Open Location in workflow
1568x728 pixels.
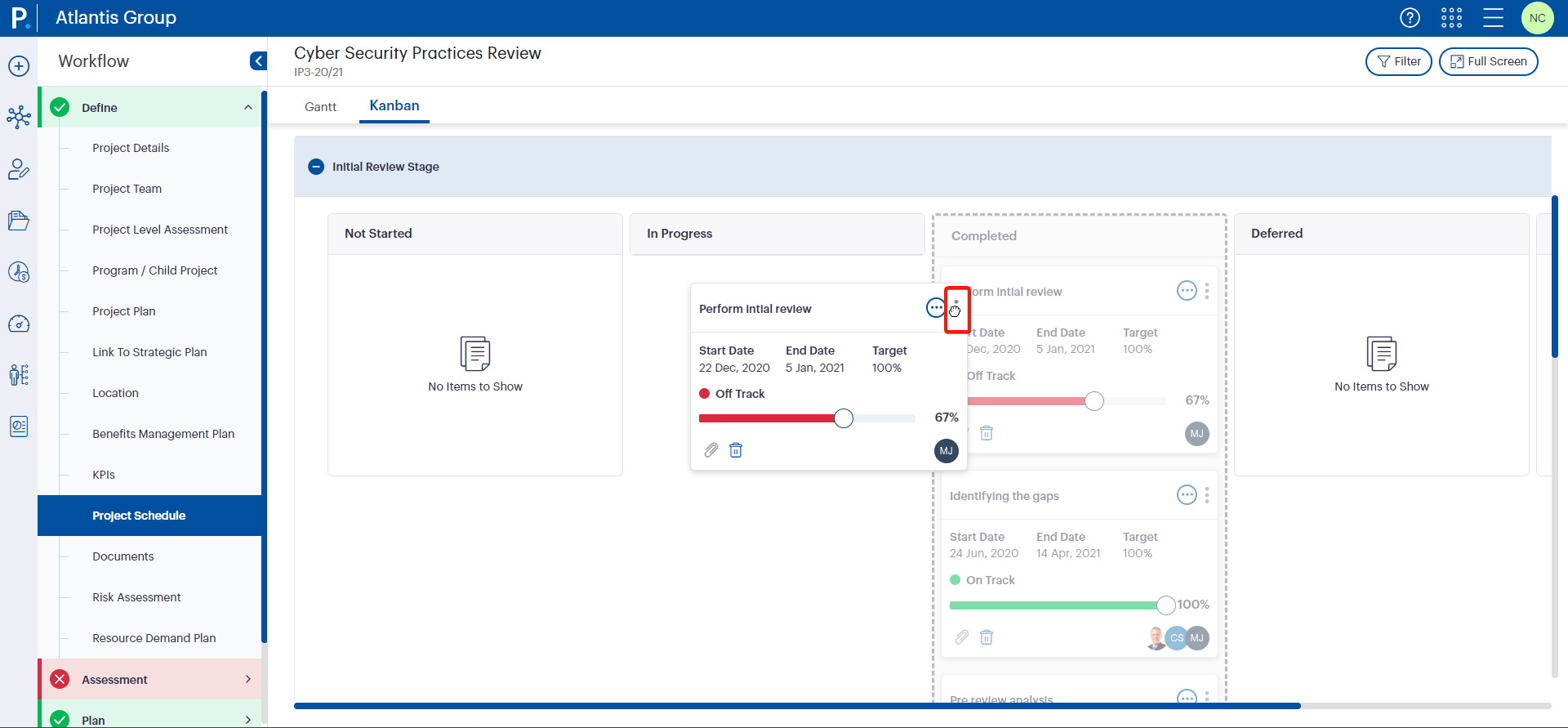pyautogui.click(x=115, y=393)
